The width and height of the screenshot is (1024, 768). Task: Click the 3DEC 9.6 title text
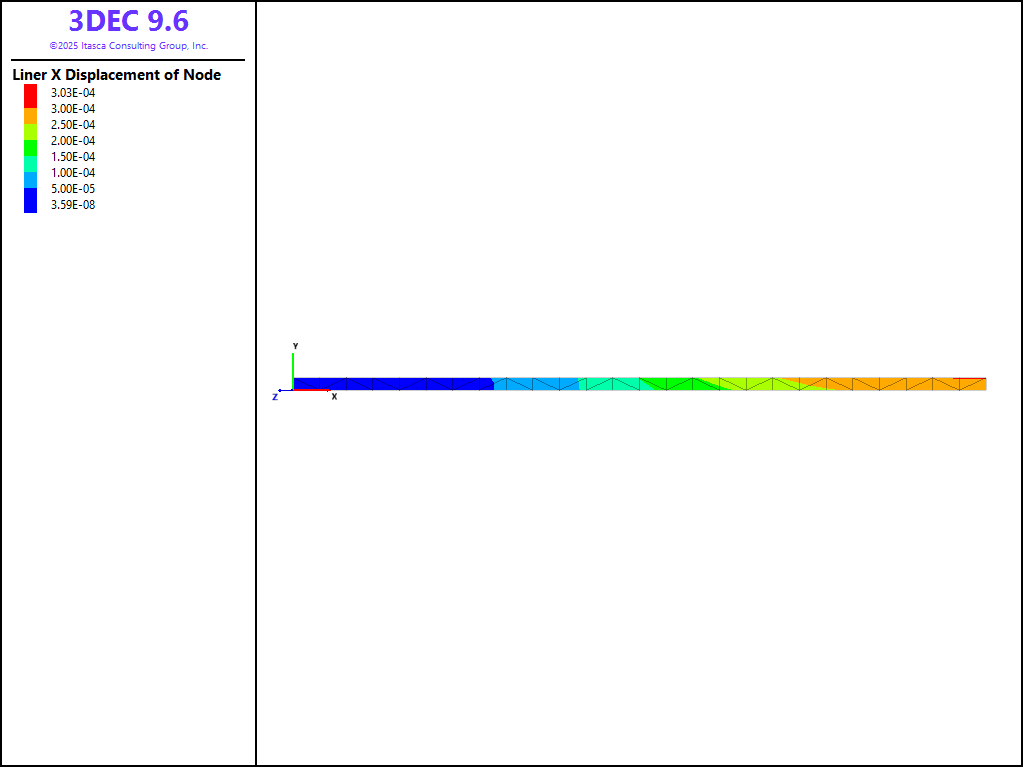tap(128, 21)
